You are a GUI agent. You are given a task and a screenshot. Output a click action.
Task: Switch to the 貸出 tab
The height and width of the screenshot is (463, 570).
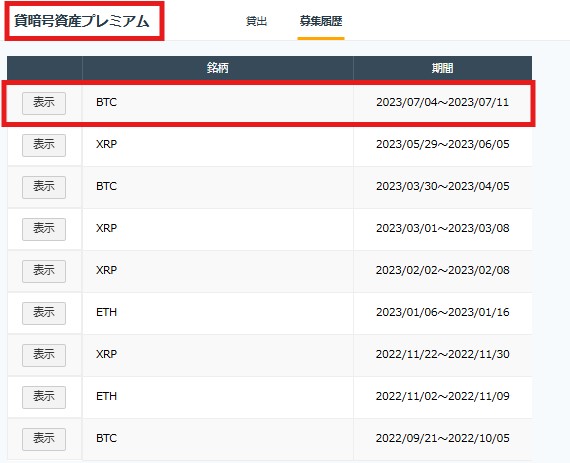coord(256,21)
